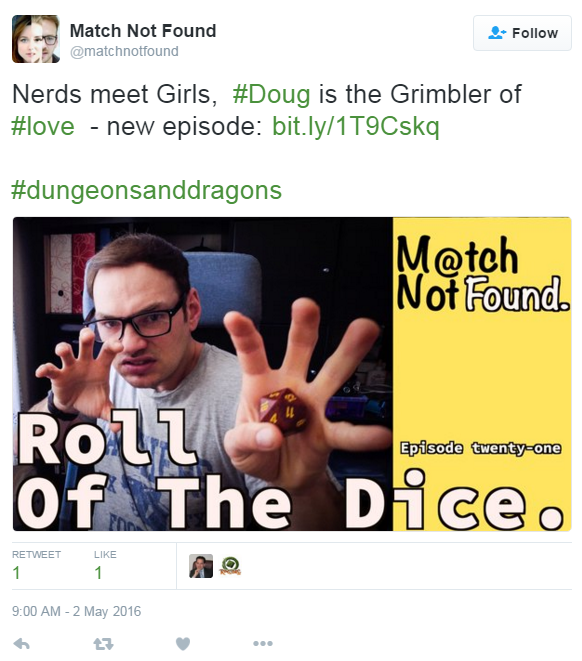Click the person-plus icon in Follow button
The height and width of the screenshot is (661, 582).
coord(497,33)
